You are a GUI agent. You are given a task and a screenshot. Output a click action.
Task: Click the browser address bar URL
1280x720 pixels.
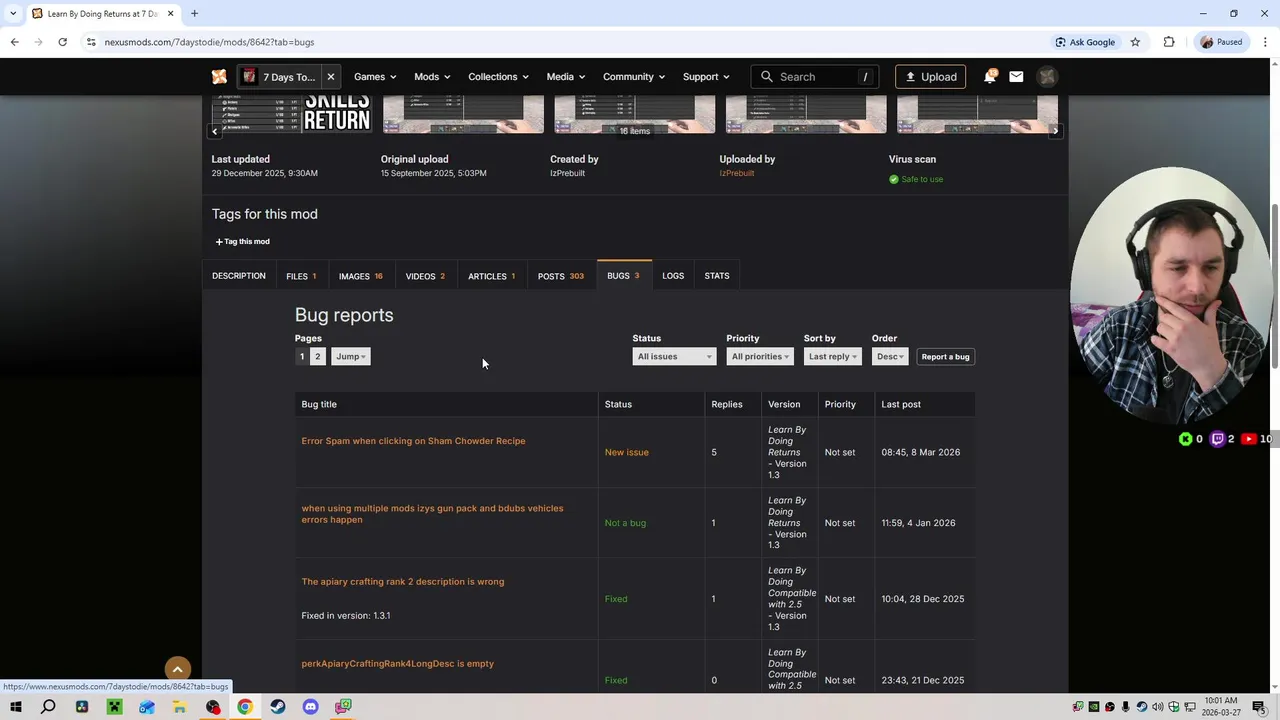coord(209,42)
